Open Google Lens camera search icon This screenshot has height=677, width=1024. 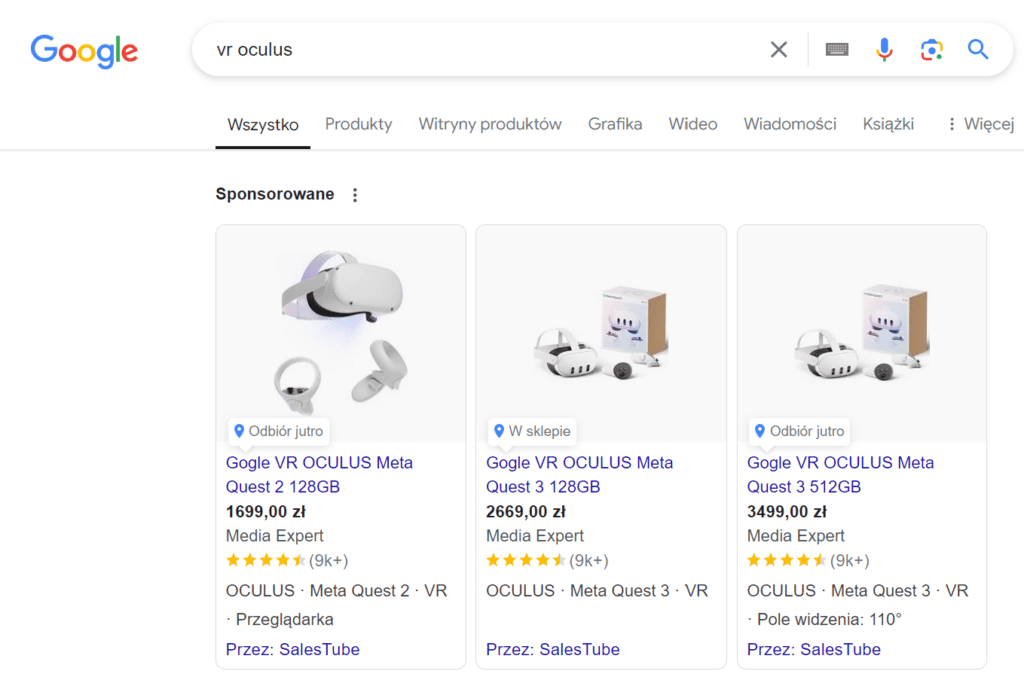point(931,48)
